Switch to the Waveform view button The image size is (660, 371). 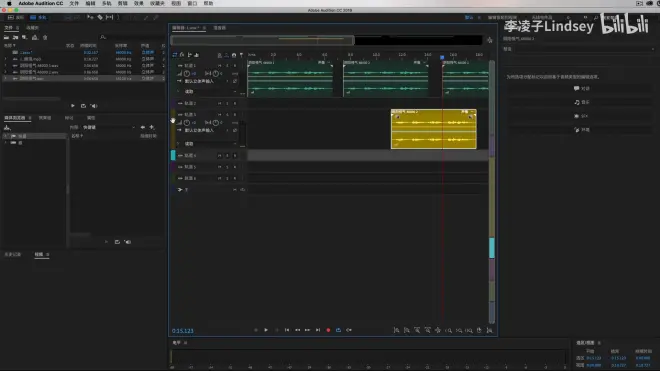(16, 17)
